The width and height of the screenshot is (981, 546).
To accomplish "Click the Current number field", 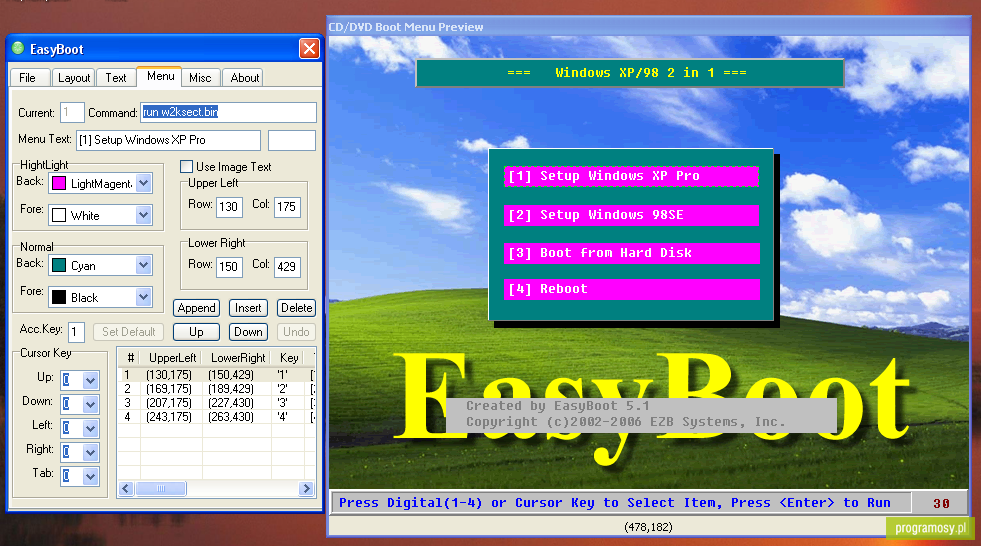I will click(x=72, y=113).
